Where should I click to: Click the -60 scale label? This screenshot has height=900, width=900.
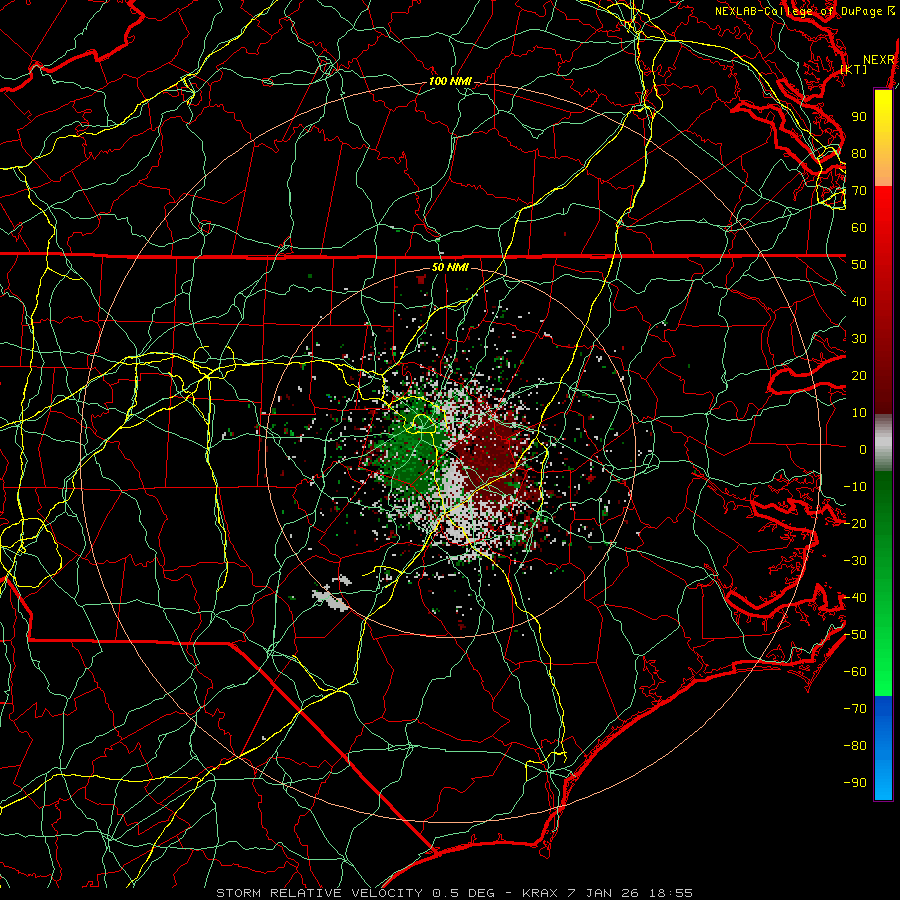tap(855, 672)
